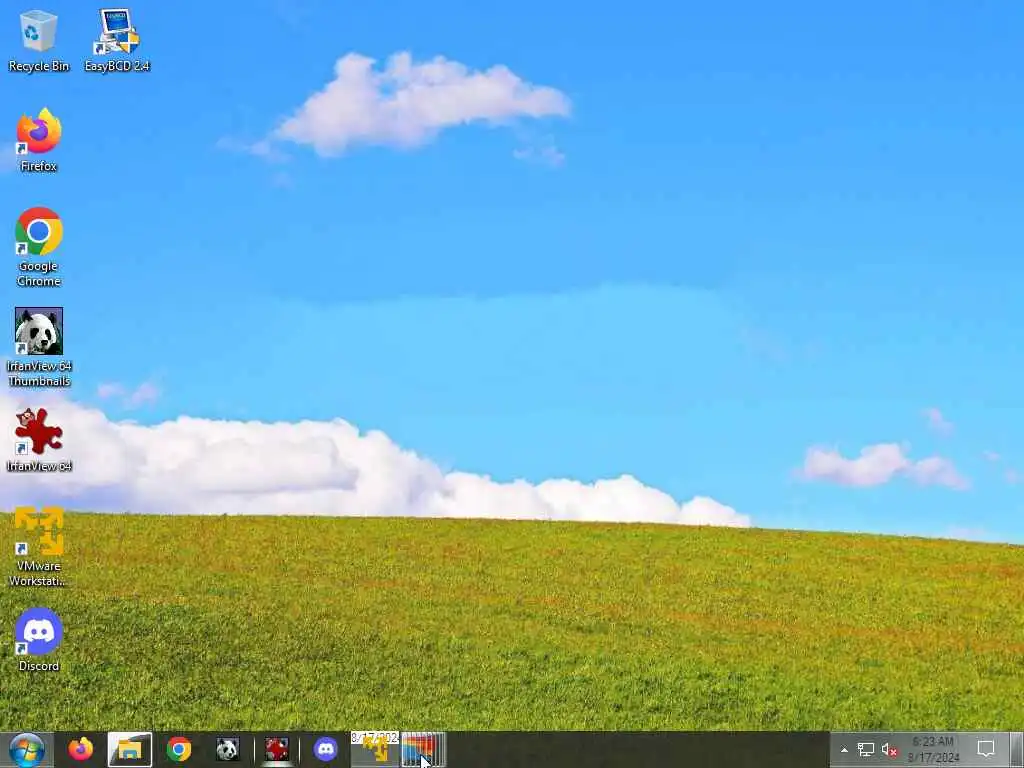The height and width of the screenshot is (768, 1024).
Task: Expand the hidden system tray icons arrow
Action: (x=844, y=750)
